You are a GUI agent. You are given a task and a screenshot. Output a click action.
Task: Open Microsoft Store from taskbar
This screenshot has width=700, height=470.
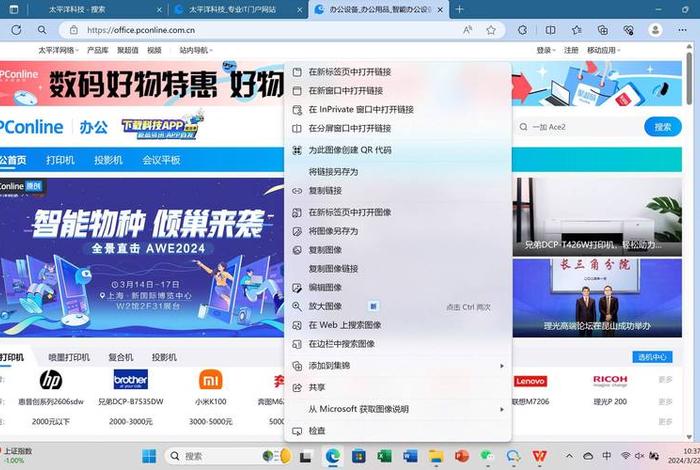358,456
